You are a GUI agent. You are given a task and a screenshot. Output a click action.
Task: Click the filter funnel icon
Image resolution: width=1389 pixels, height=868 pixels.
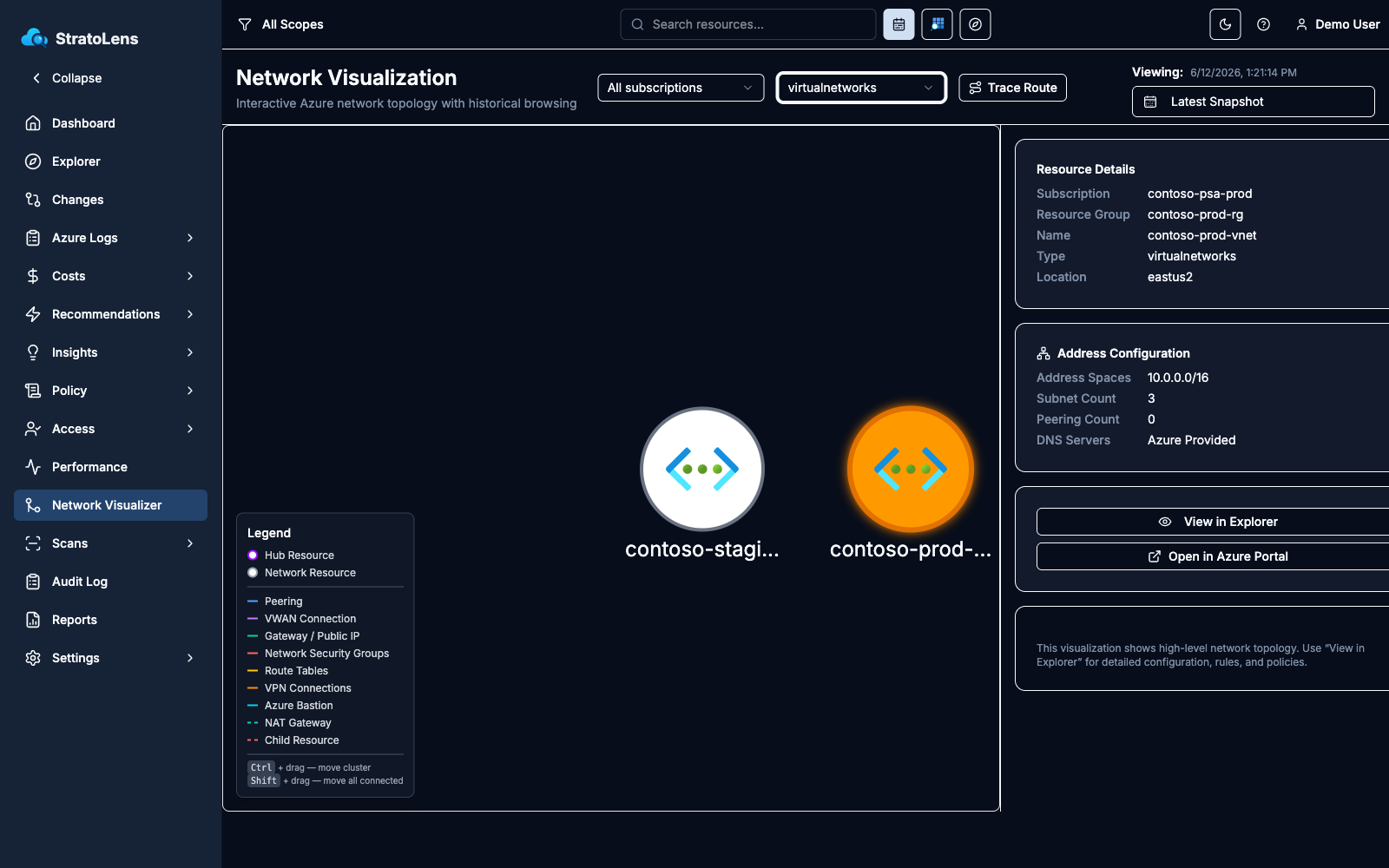click(245, 24)
